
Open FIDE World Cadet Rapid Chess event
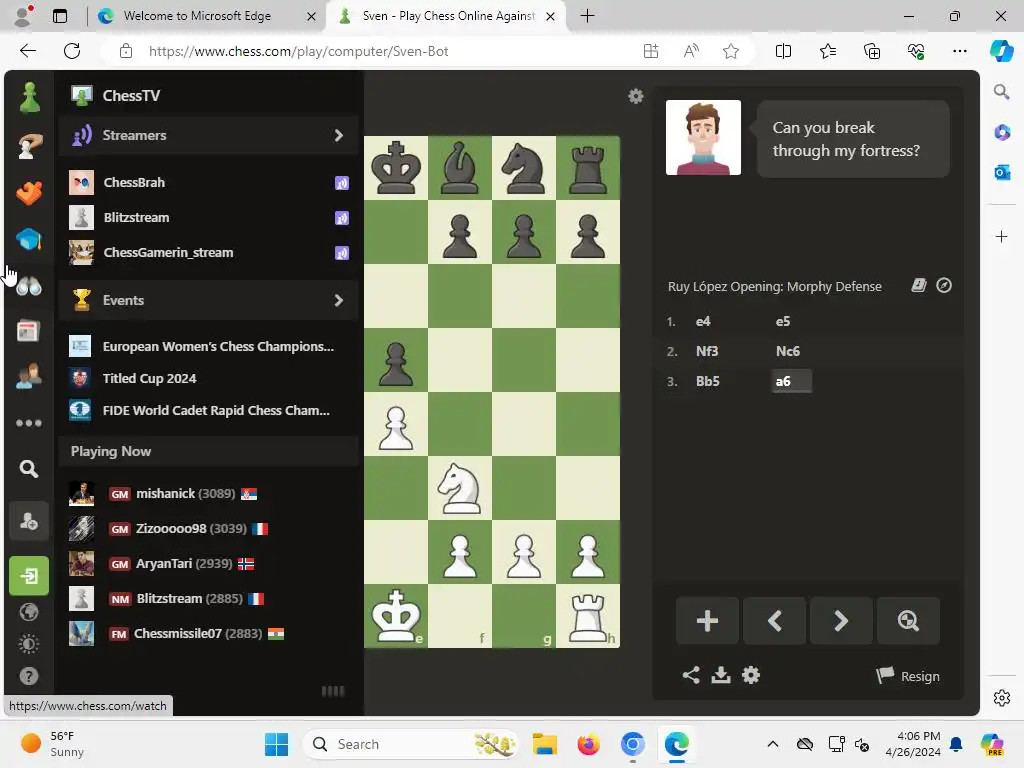coord(202,410)
